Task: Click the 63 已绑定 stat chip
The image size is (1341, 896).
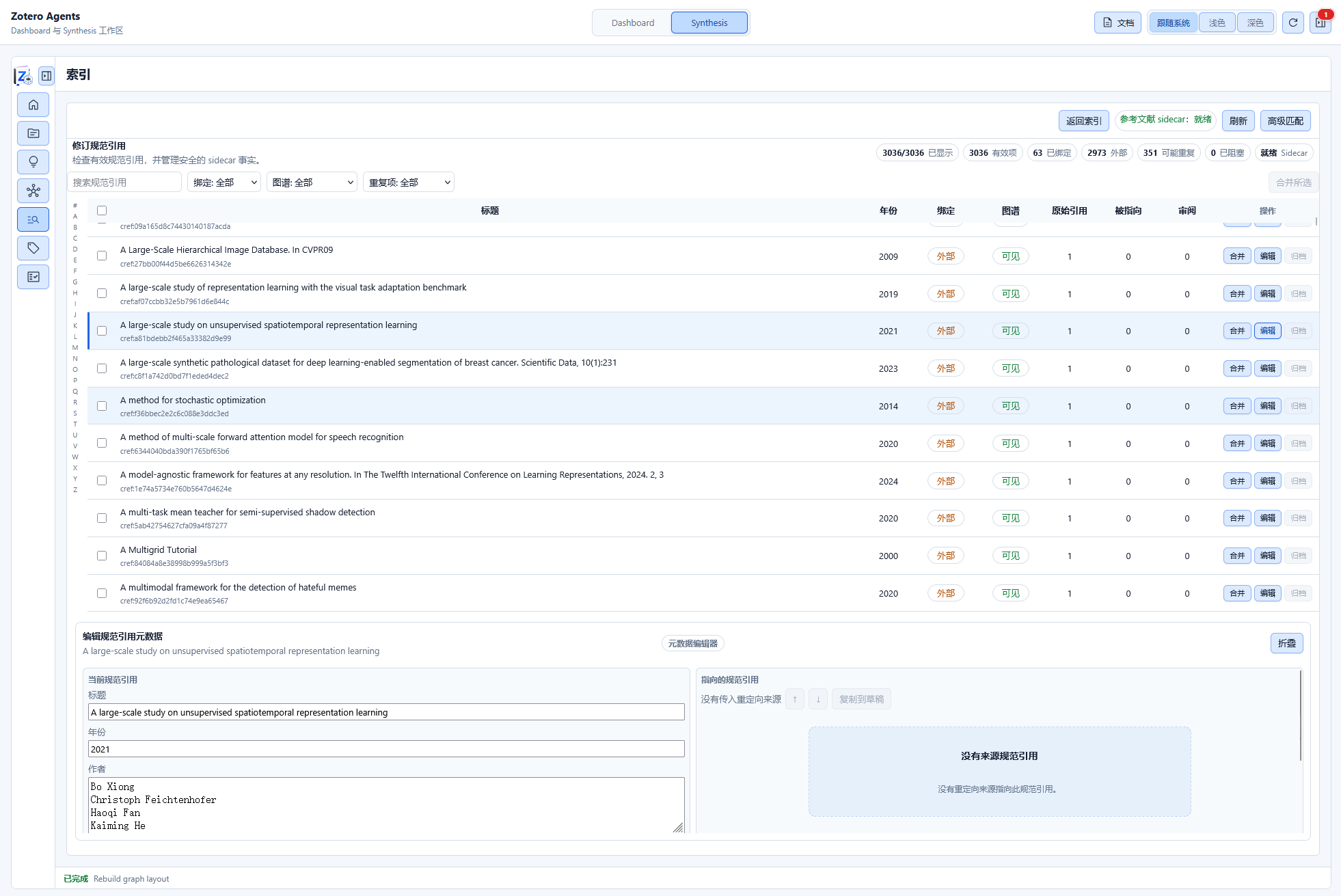Action: [1052, 153]
